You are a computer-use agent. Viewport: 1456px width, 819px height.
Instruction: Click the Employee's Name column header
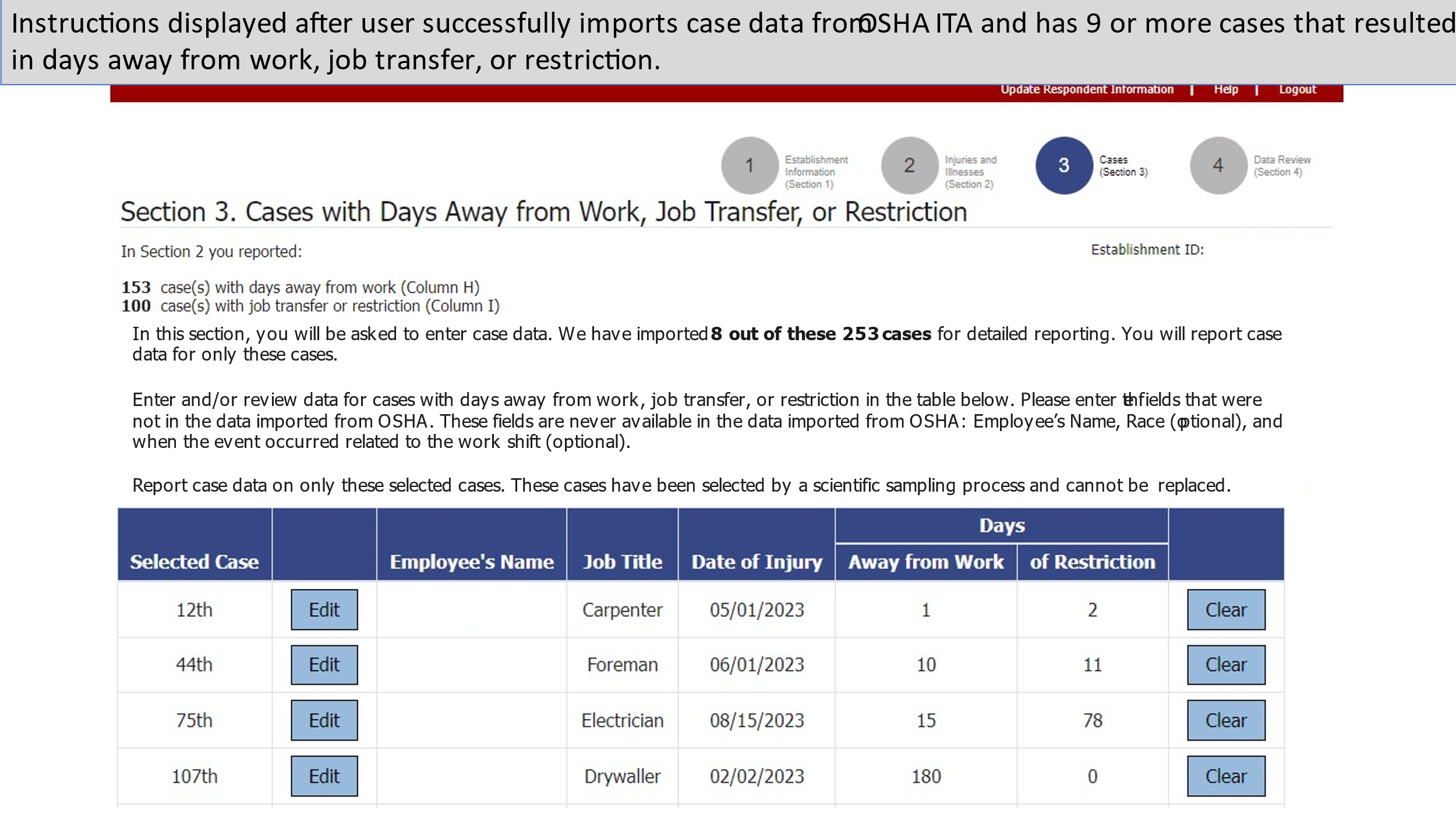click(x=471, y=562)
